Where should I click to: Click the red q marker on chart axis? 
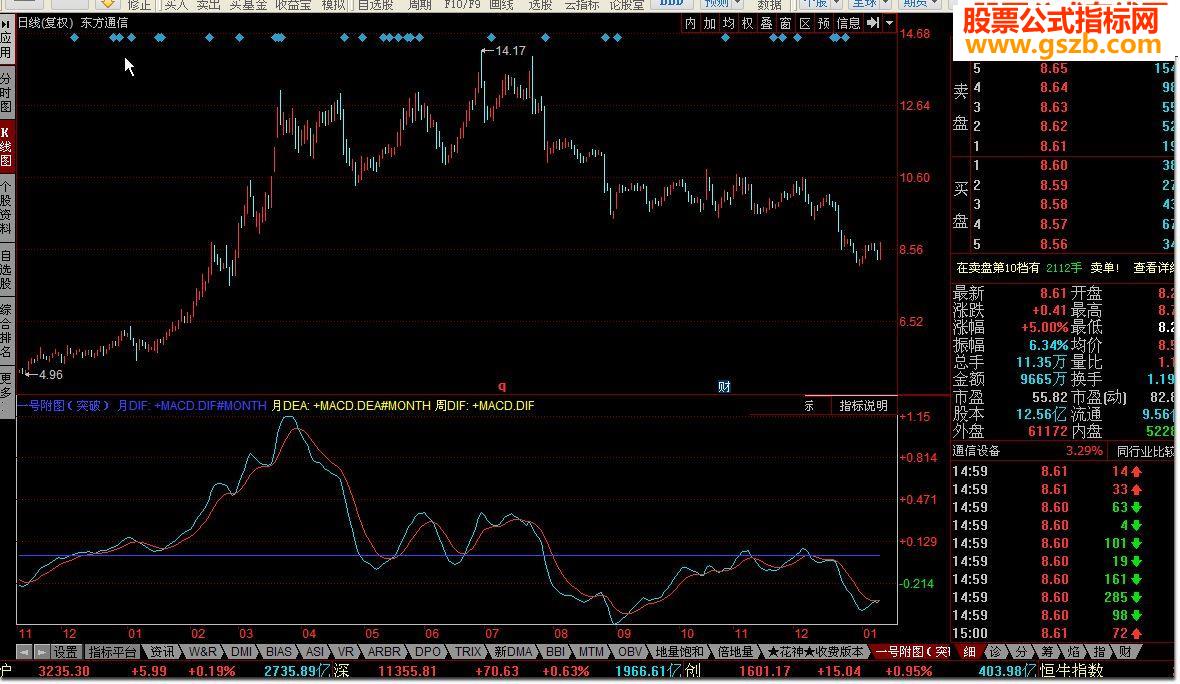pyautogui.click(x=502, y=387)
